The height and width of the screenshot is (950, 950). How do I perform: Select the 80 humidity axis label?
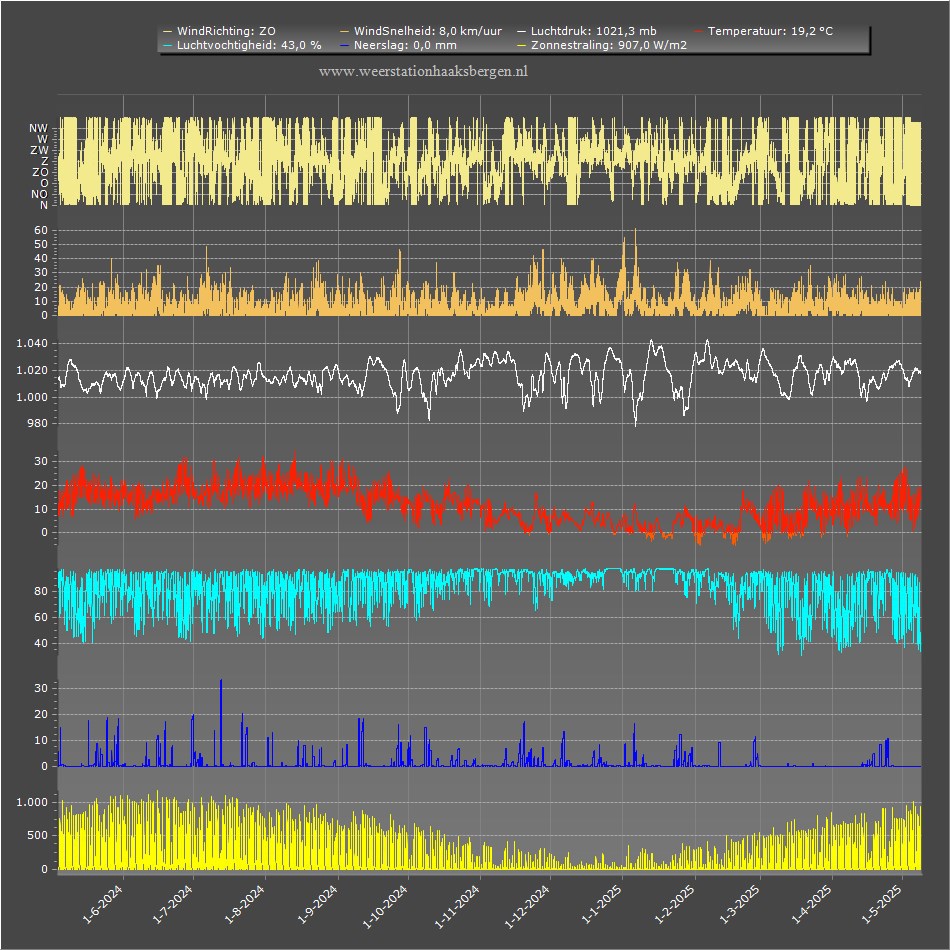click(41, 591)
